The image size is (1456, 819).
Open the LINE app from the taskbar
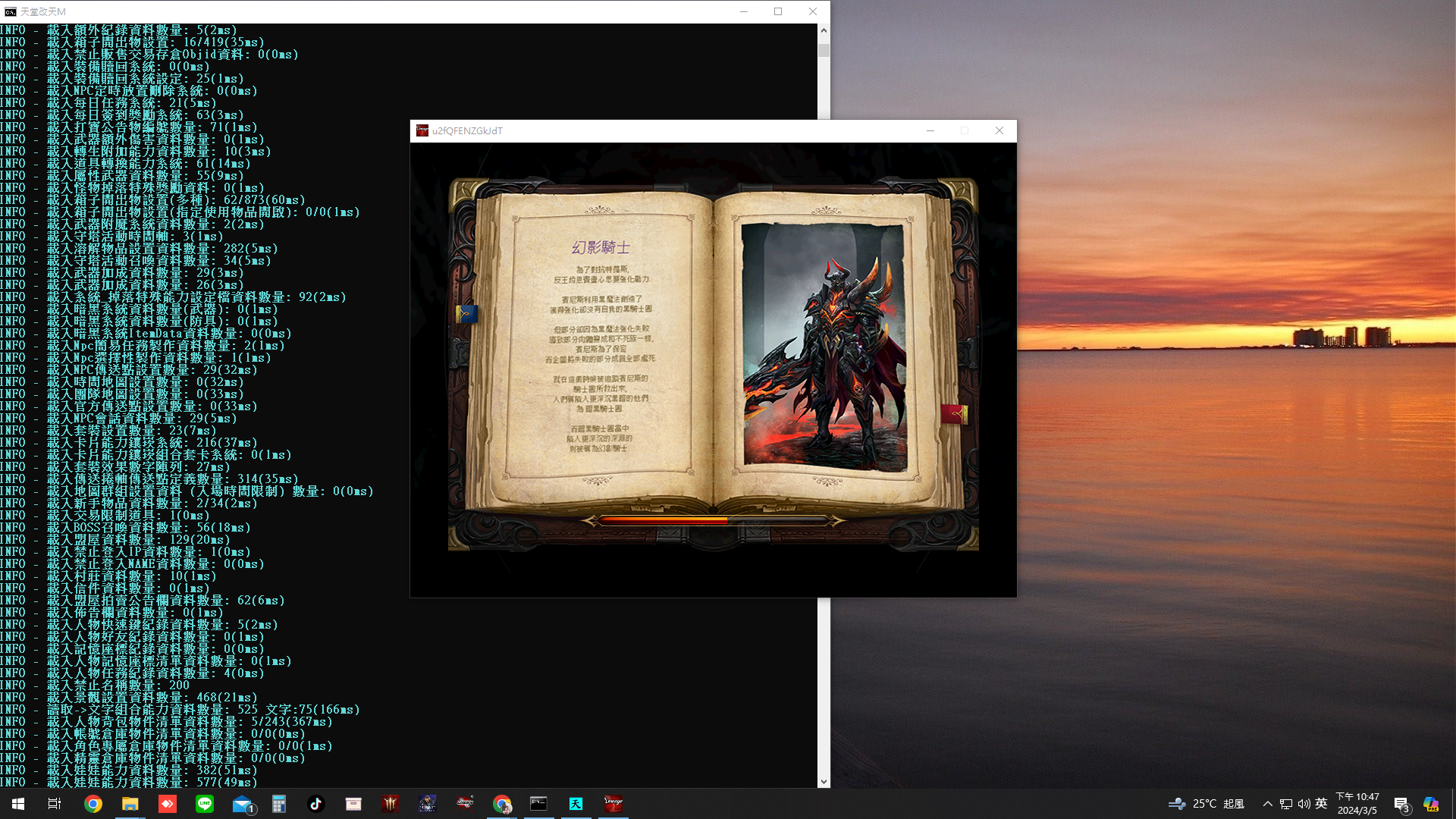pos(205,804)
